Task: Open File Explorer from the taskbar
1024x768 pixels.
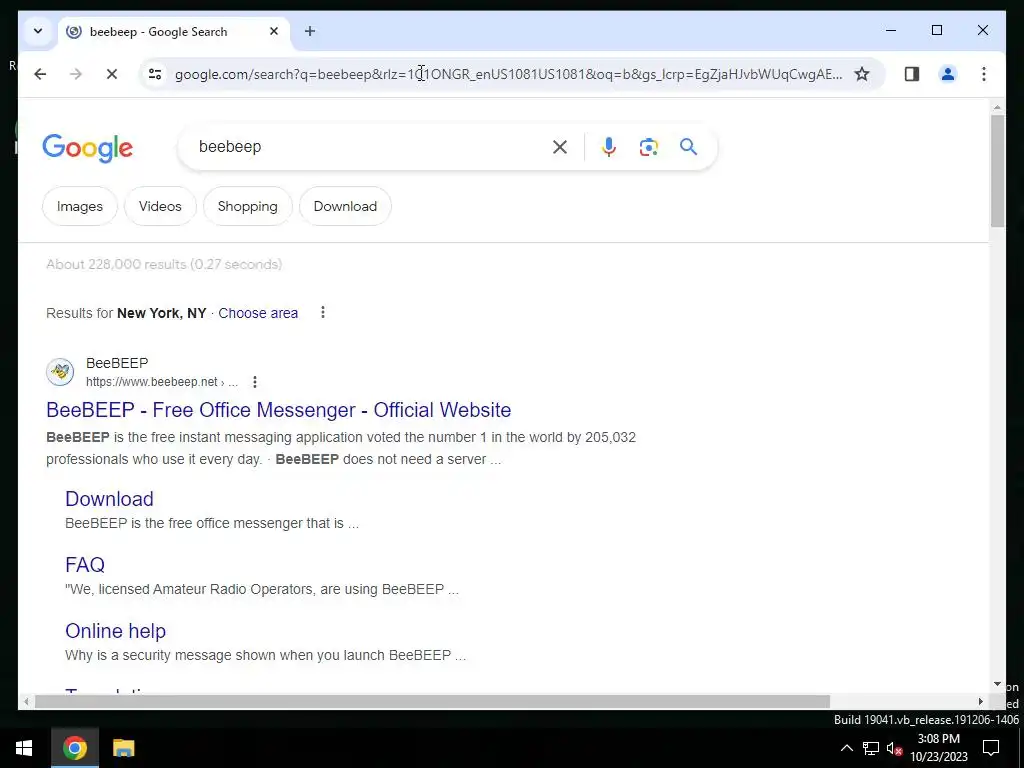Action: [x=123, y=748]
